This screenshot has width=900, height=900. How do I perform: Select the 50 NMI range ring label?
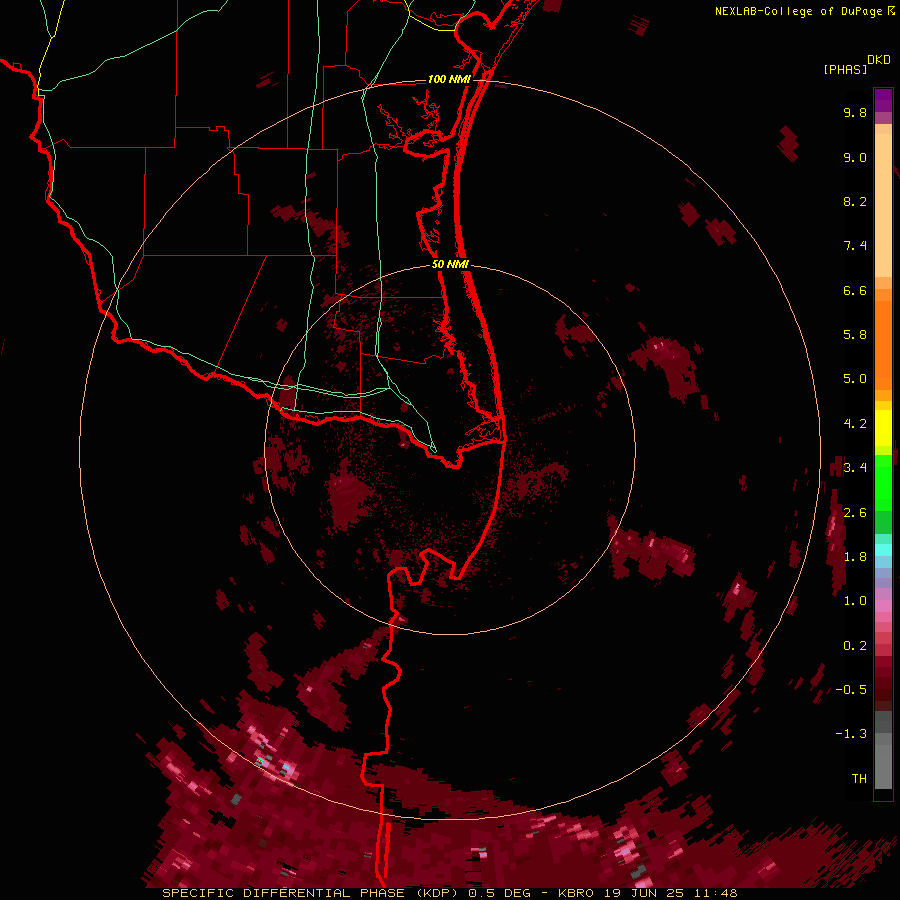tap(450, 264)
